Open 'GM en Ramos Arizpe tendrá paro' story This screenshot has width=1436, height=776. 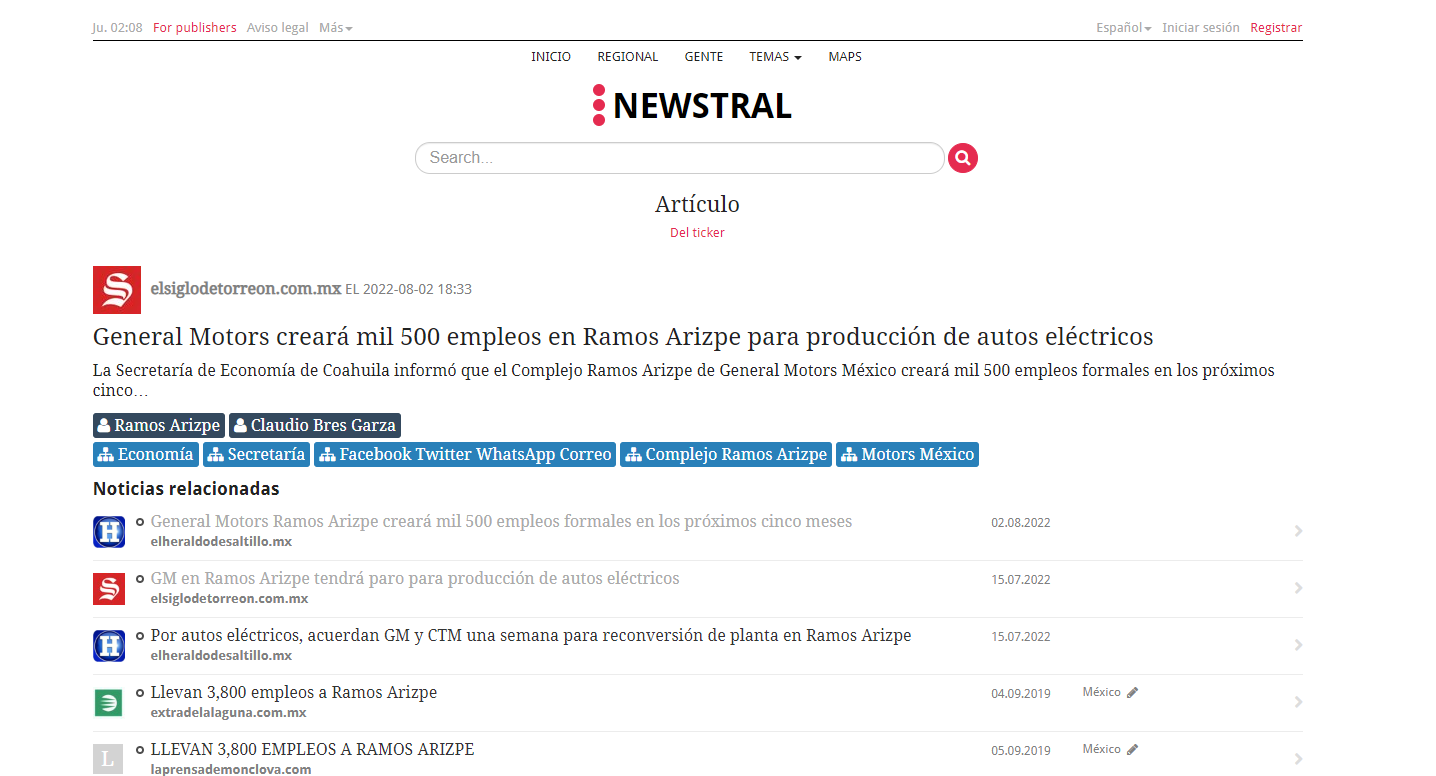pyautogui.click(x=415, y=578)
